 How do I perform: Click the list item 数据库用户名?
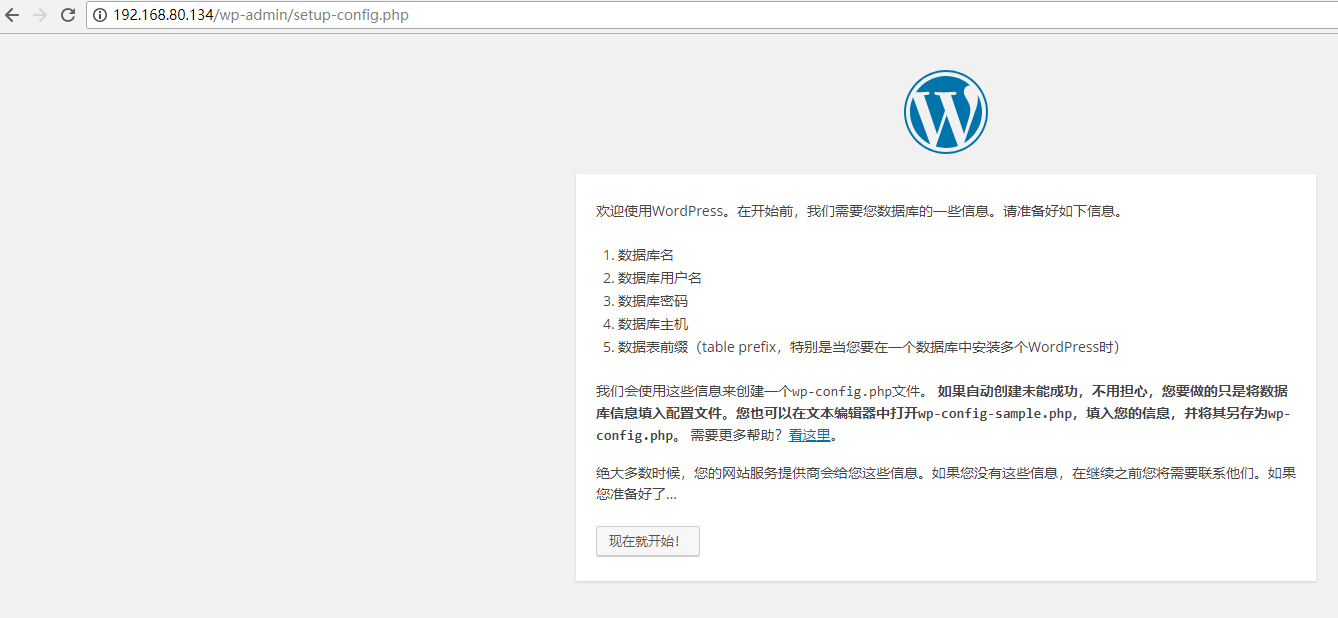click(x=660, y=278)
